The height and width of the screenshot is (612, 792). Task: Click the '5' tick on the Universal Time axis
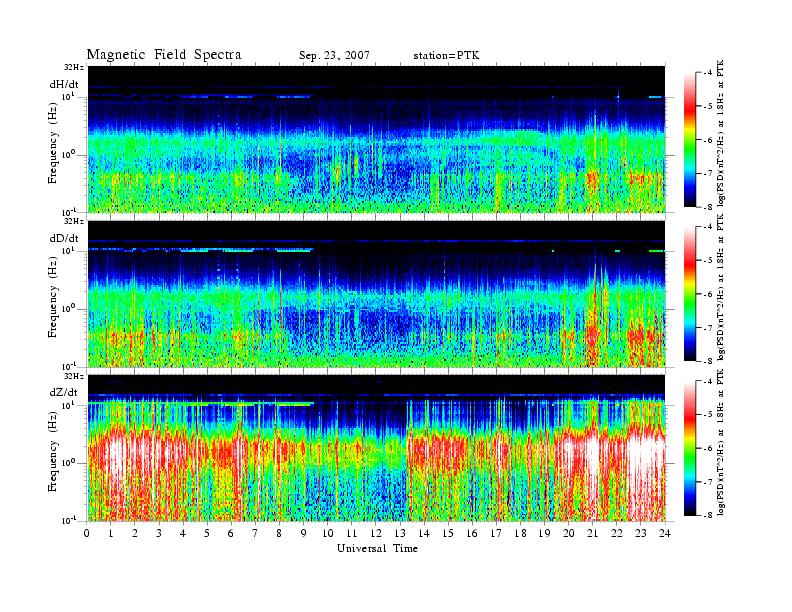(x=208, y=533)
